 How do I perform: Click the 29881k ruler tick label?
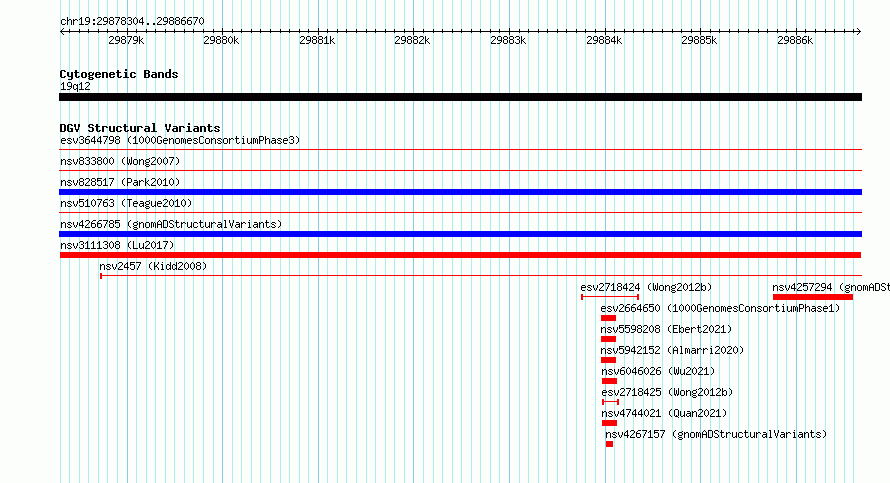[x=317, y=40]
